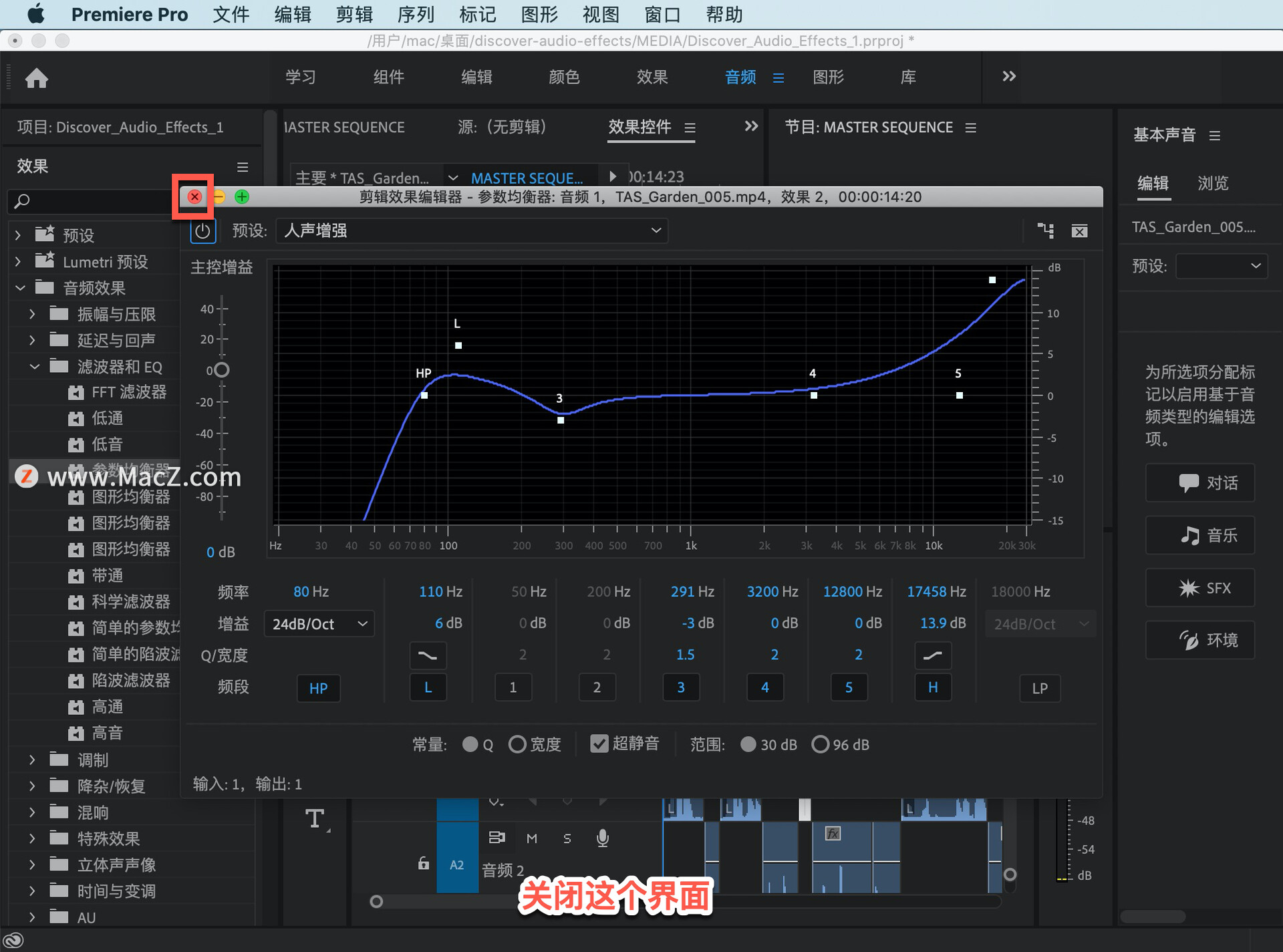Open the 源: (无剪辑) panel tab
Image resolution: width=1283 pixels, height=952 pixels.
(503, 127)
